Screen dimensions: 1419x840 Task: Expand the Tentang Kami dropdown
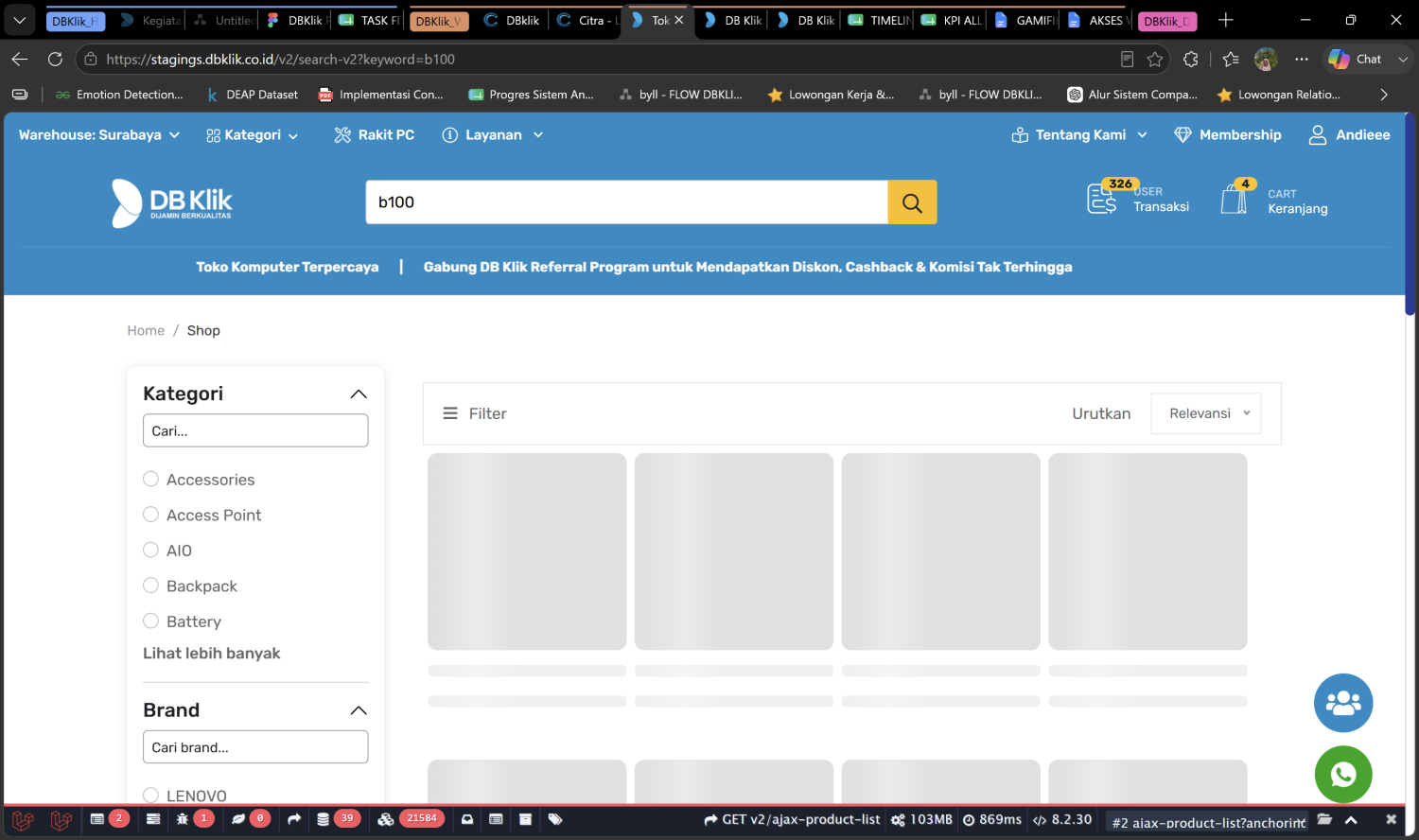1079,135
